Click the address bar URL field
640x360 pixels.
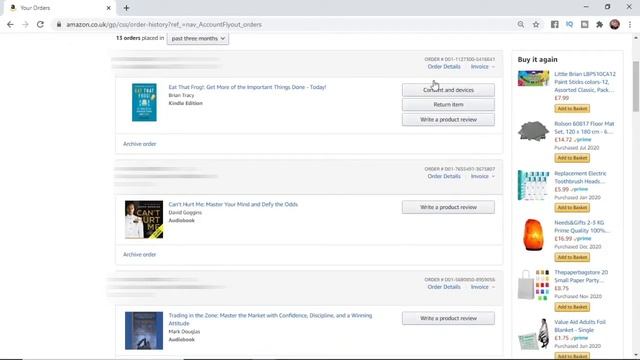pos(286,24)
